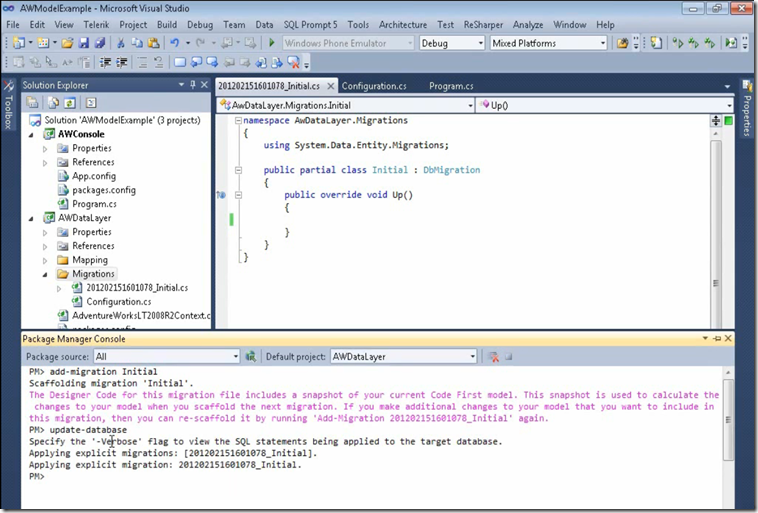Collapse the AWConsole project node
Viewport: 758px width, 513px height.
click(31, 135)
